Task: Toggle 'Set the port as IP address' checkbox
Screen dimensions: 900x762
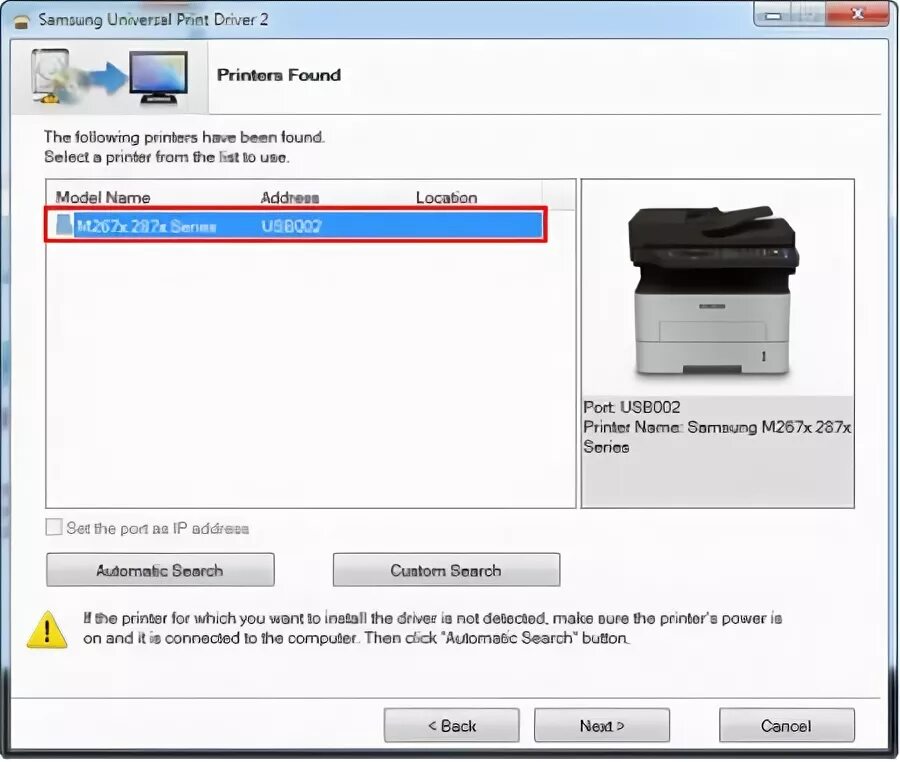Action: click(x=53, y=527)
